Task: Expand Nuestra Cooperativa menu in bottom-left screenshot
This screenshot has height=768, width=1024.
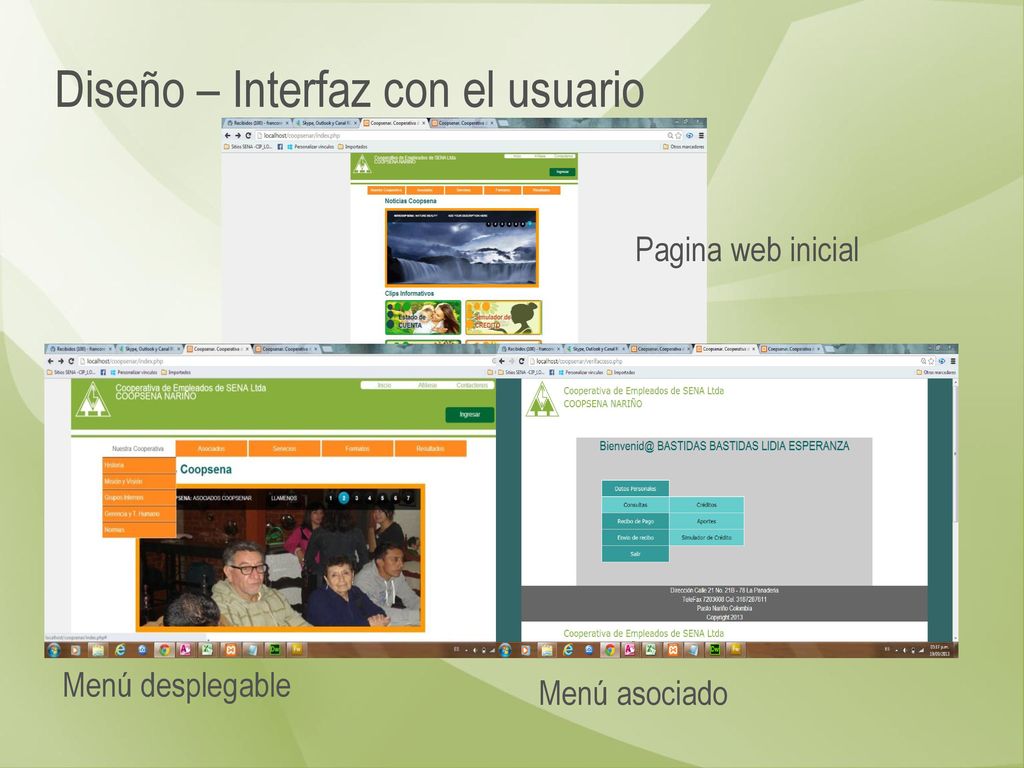Action: (x=138, y=449)
